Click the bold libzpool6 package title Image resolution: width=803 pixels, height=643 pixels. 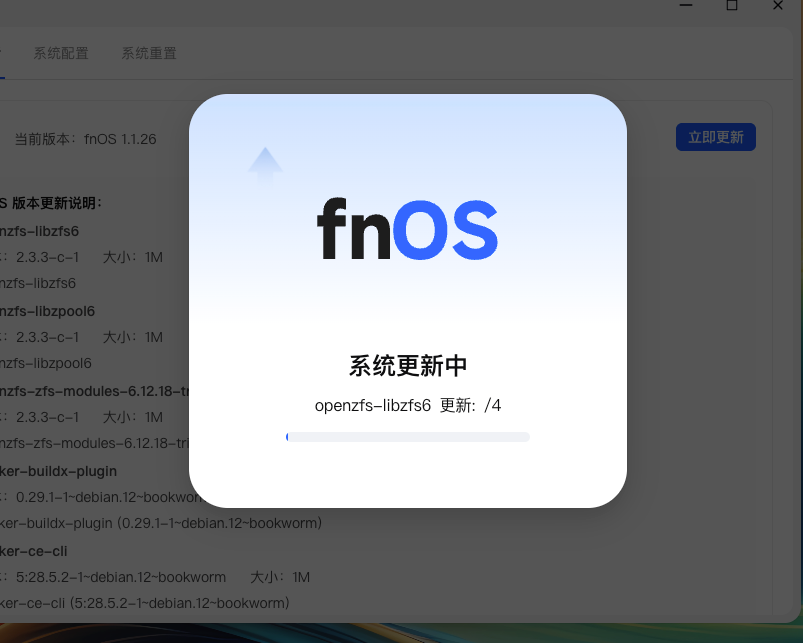pos(47,311)
